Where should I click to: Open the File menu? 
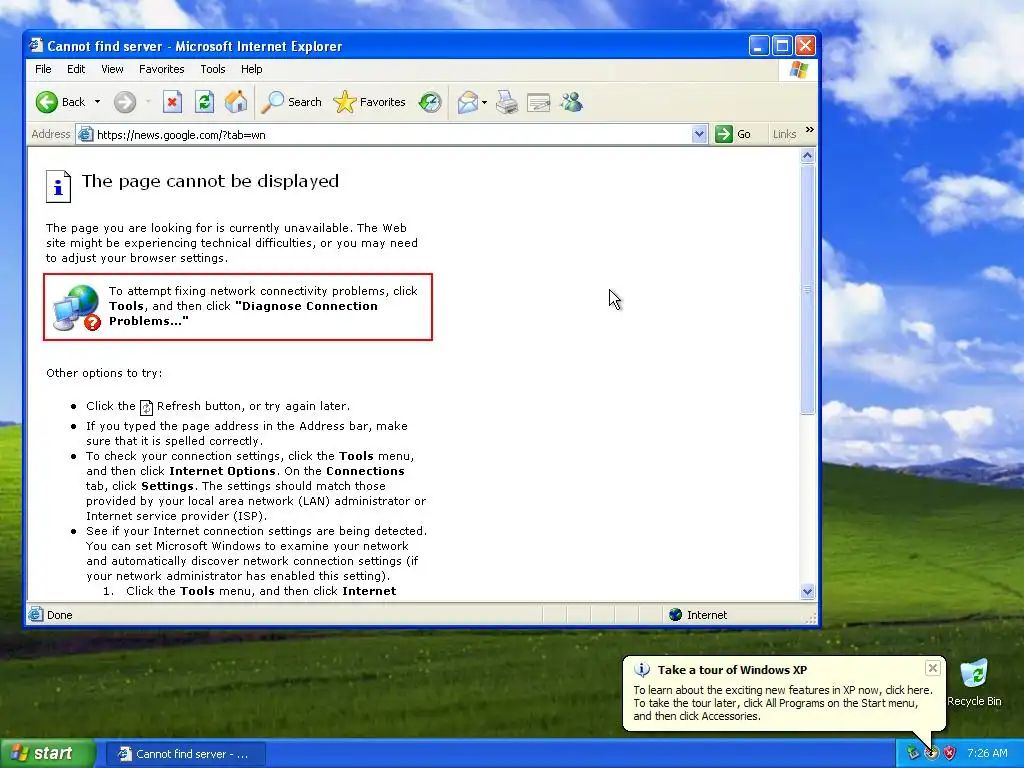[43, 69]
